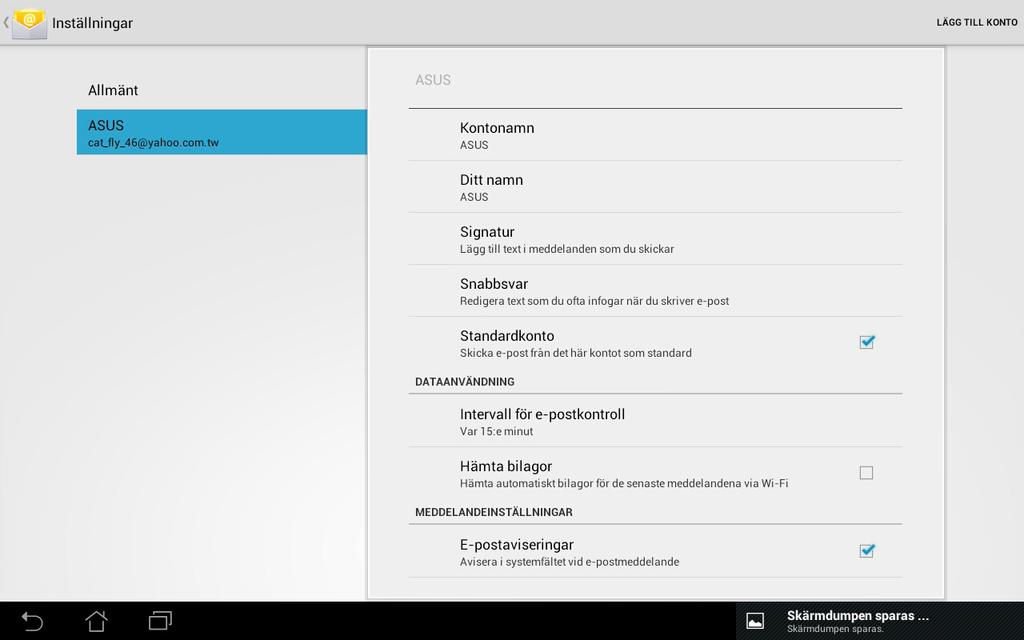Tap the screenshot notification image icon
Screen dimensions: 1024x640
pyautogui.click(x=755, y=621)
